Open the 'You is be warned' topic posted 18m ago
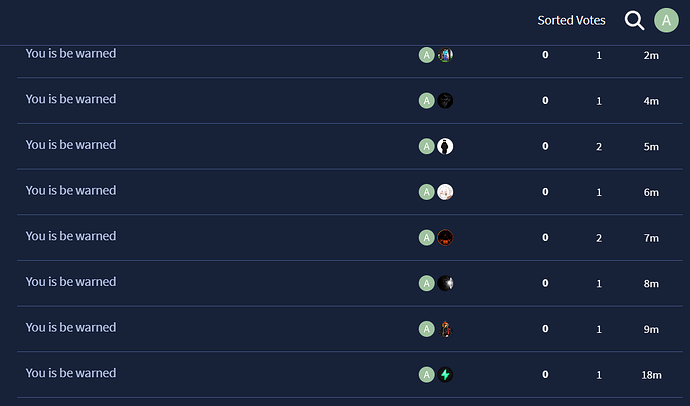The width and height of the screenshot is (690, 406). click(71, 373)
